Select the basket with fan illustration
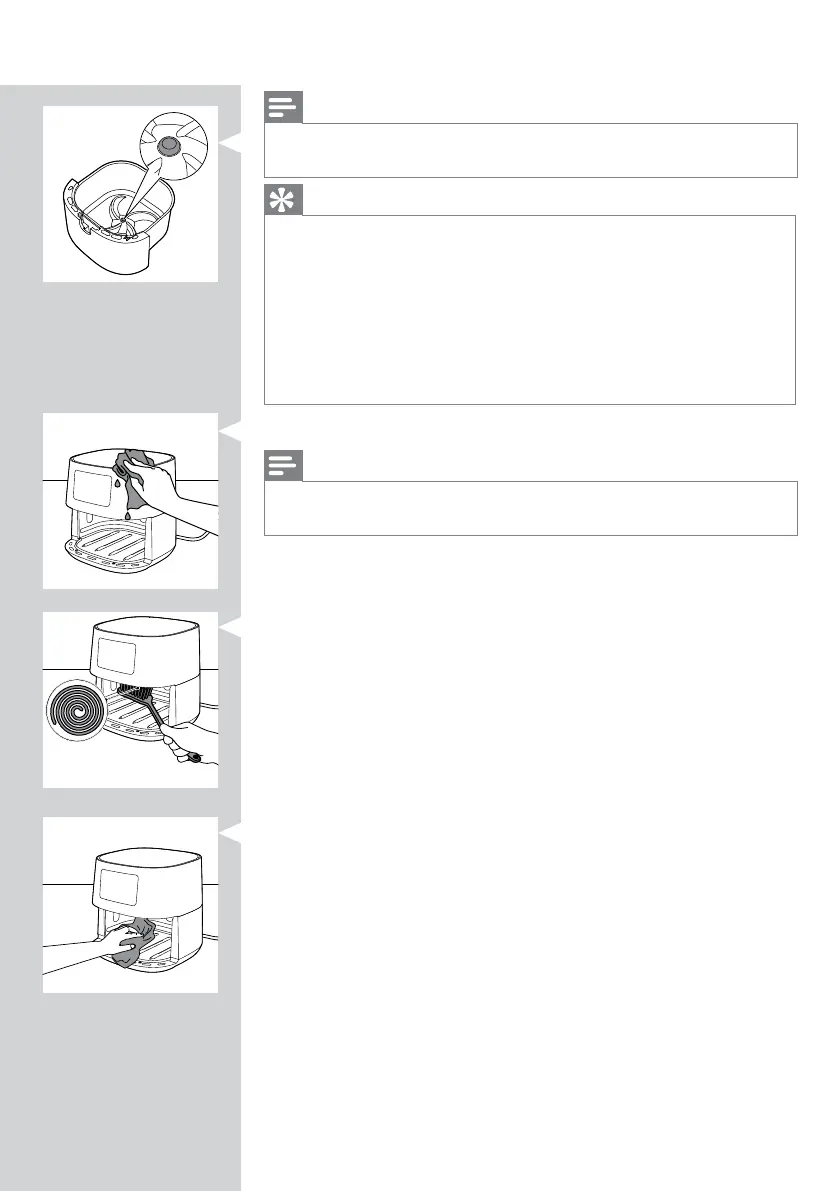Screen dimensions: 839x1191 [131, 194]
